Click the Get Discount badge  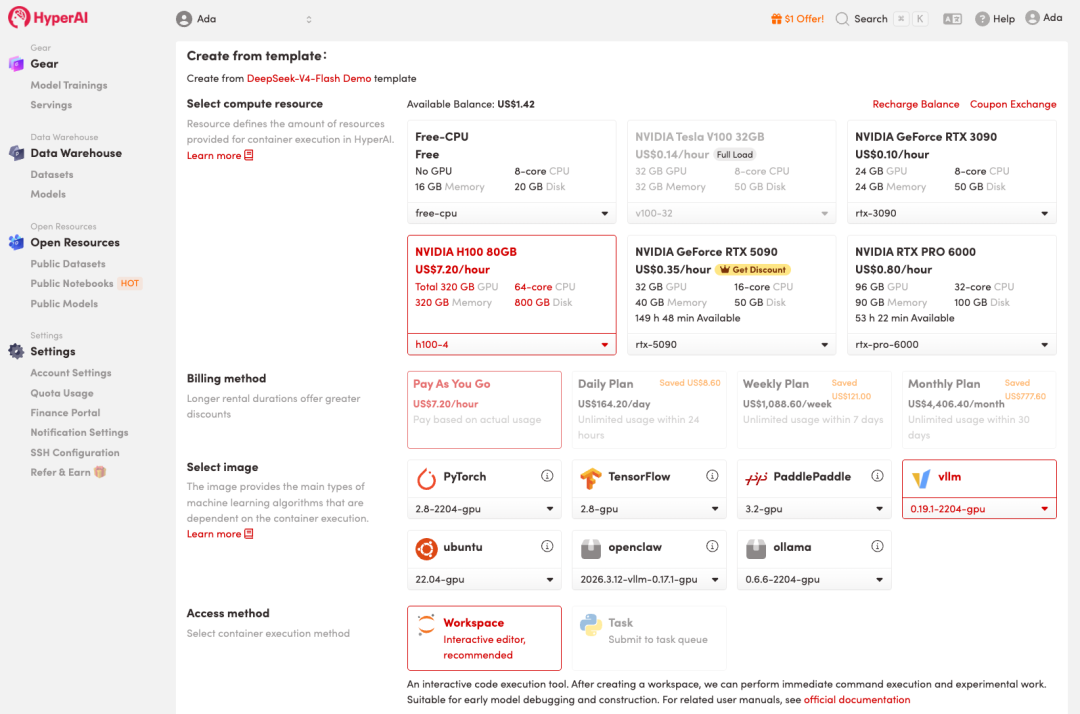(753, 270)
